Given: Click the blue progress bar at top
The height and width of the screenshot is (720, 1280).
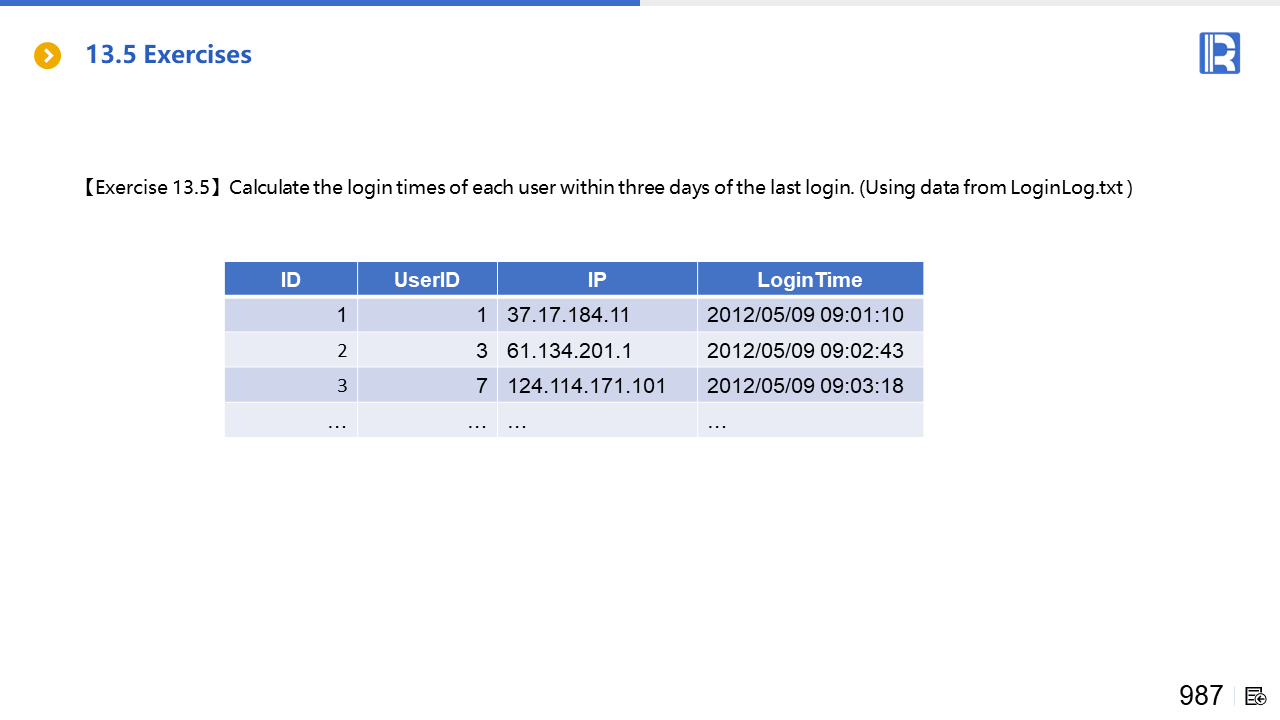Looking at the screenshot, I should (320, 3).
